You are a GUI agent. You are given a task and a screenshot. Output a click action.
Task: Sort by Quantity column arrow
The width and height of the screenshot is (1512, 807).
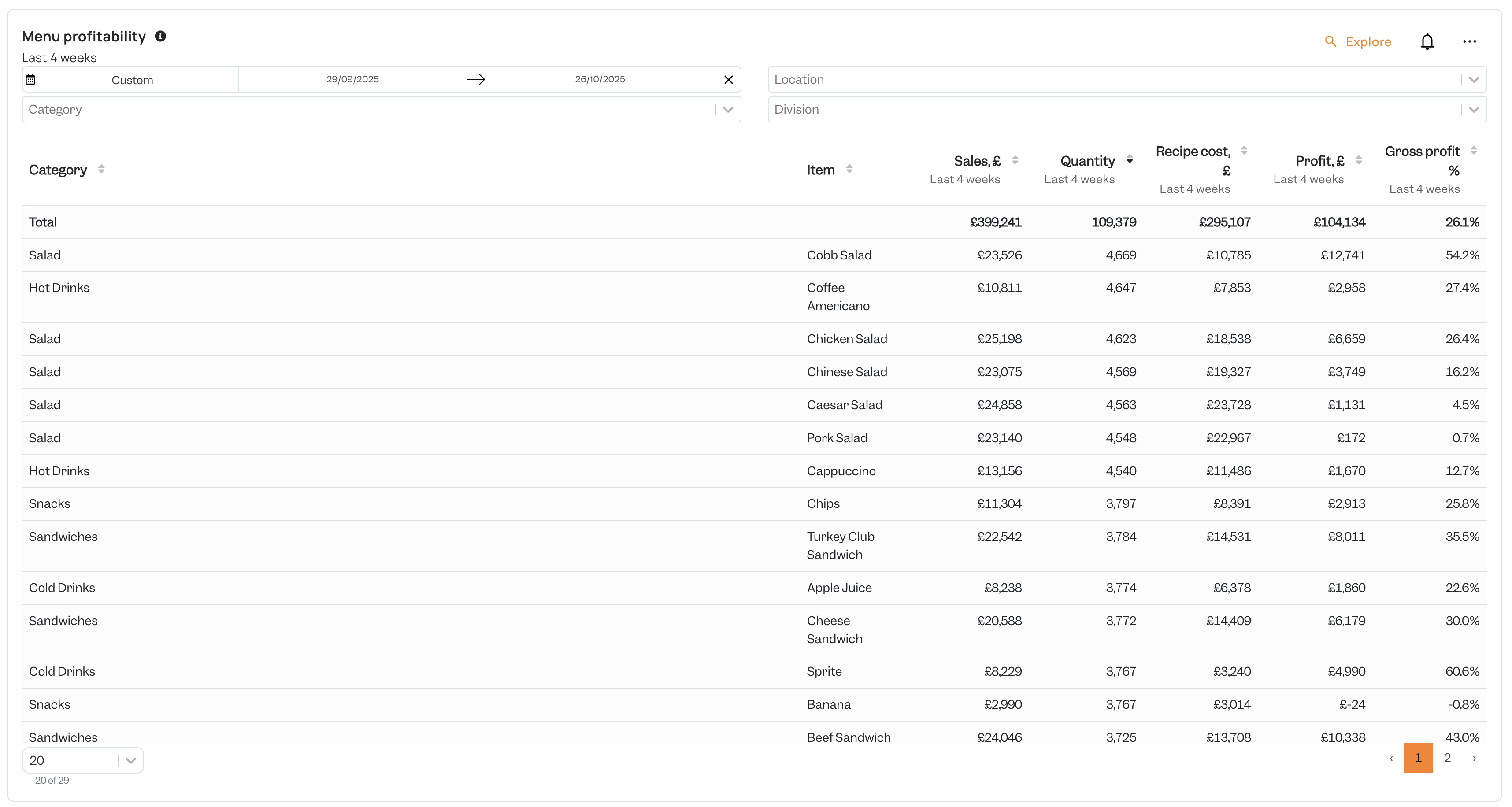point(1129,160)
